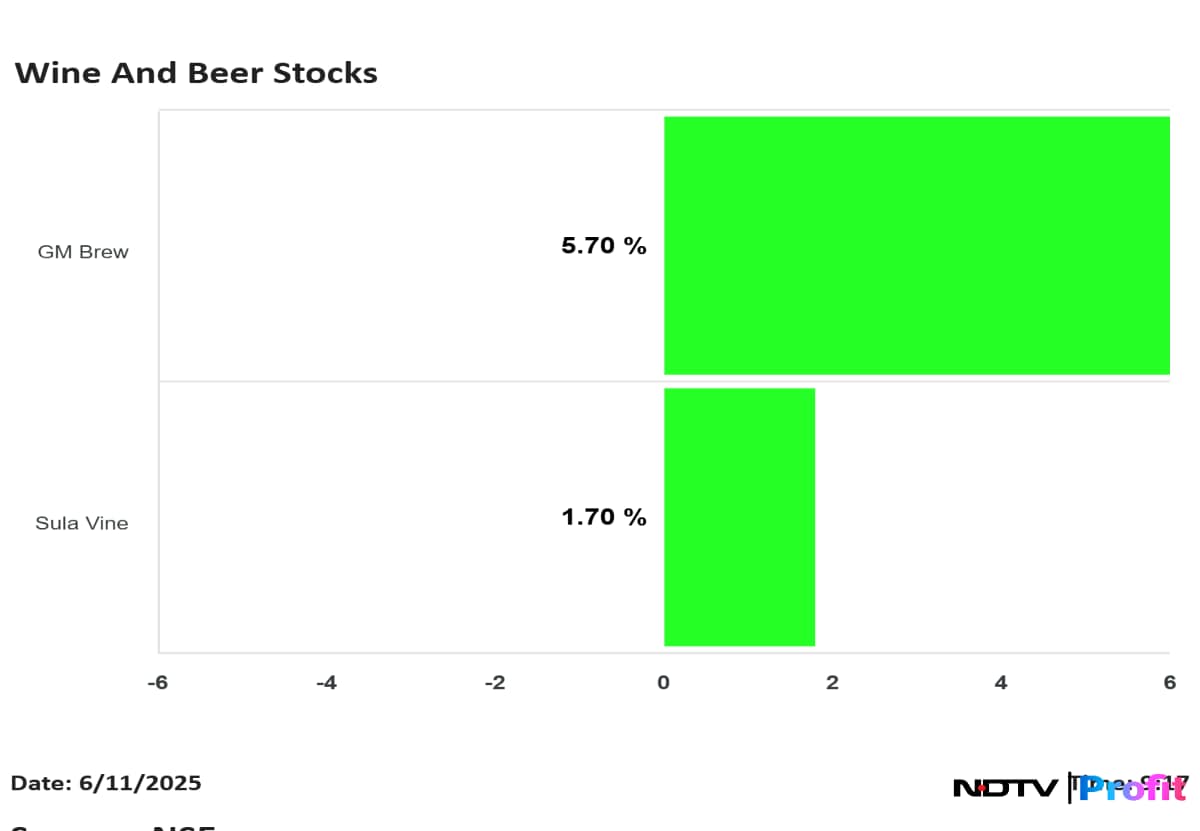The width and height of the screenshot is (1200, 831).
Task: Click the Date: 6/11/2025 text
Action: click(x=106, y=783)
